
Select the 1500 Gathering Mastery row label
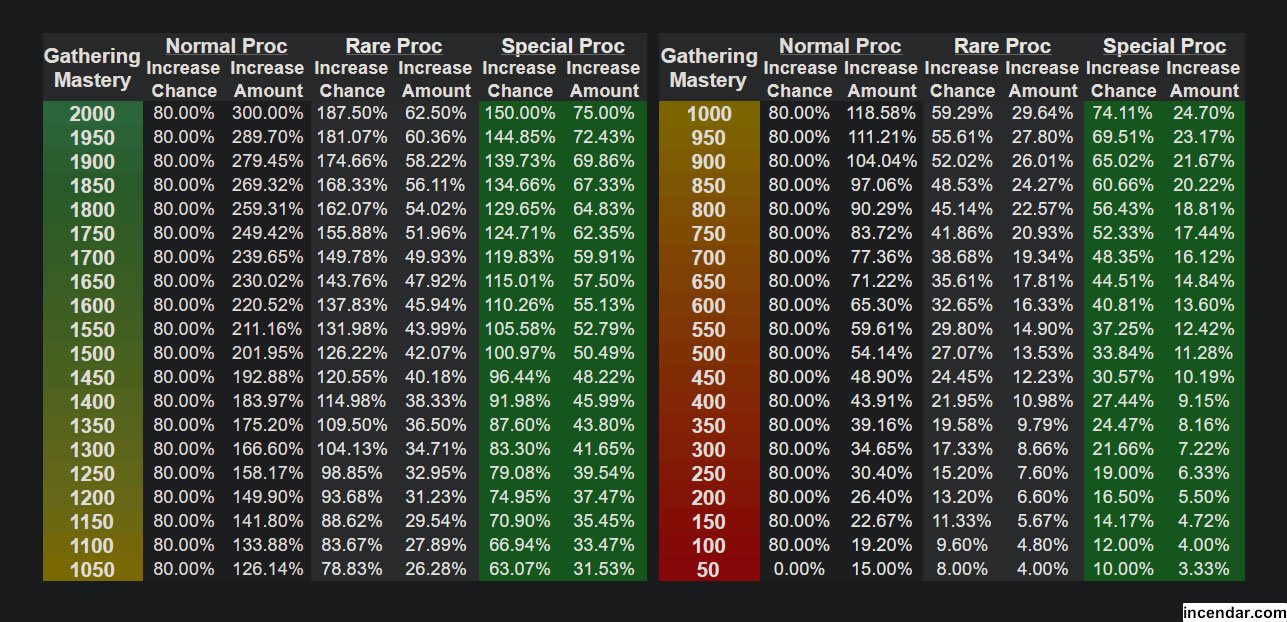point(92,354)
